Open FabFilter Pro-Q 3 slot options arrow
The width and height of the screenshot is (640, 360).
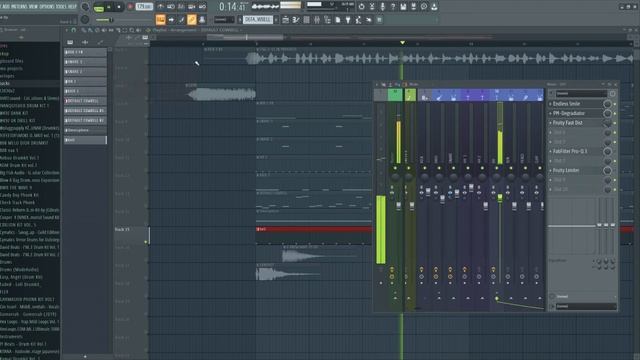[x=550, y=151]
